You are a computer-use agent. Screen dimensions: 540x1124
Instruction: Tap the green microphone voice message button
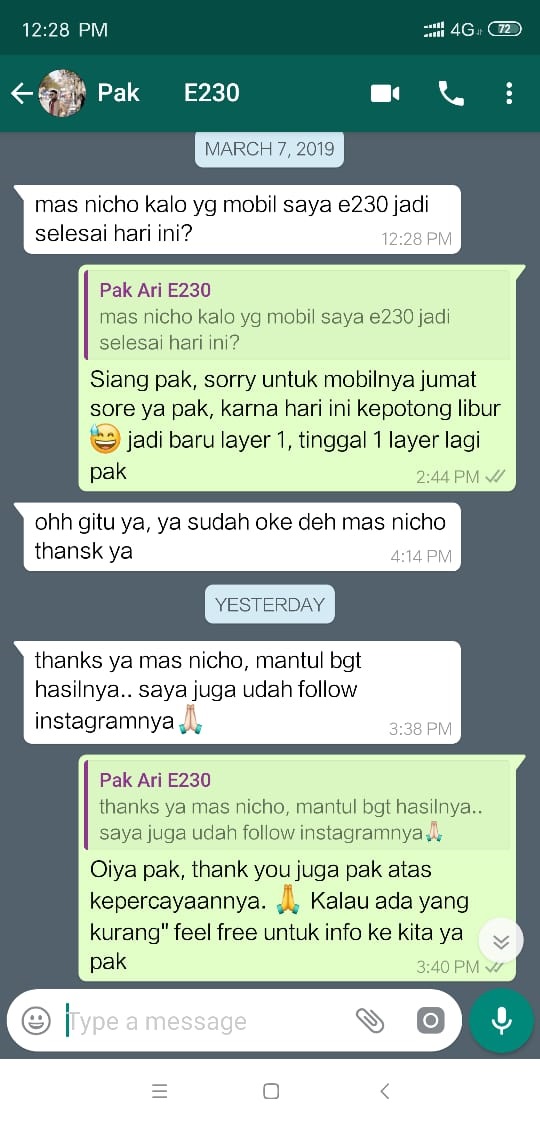tap(501, 1020)
